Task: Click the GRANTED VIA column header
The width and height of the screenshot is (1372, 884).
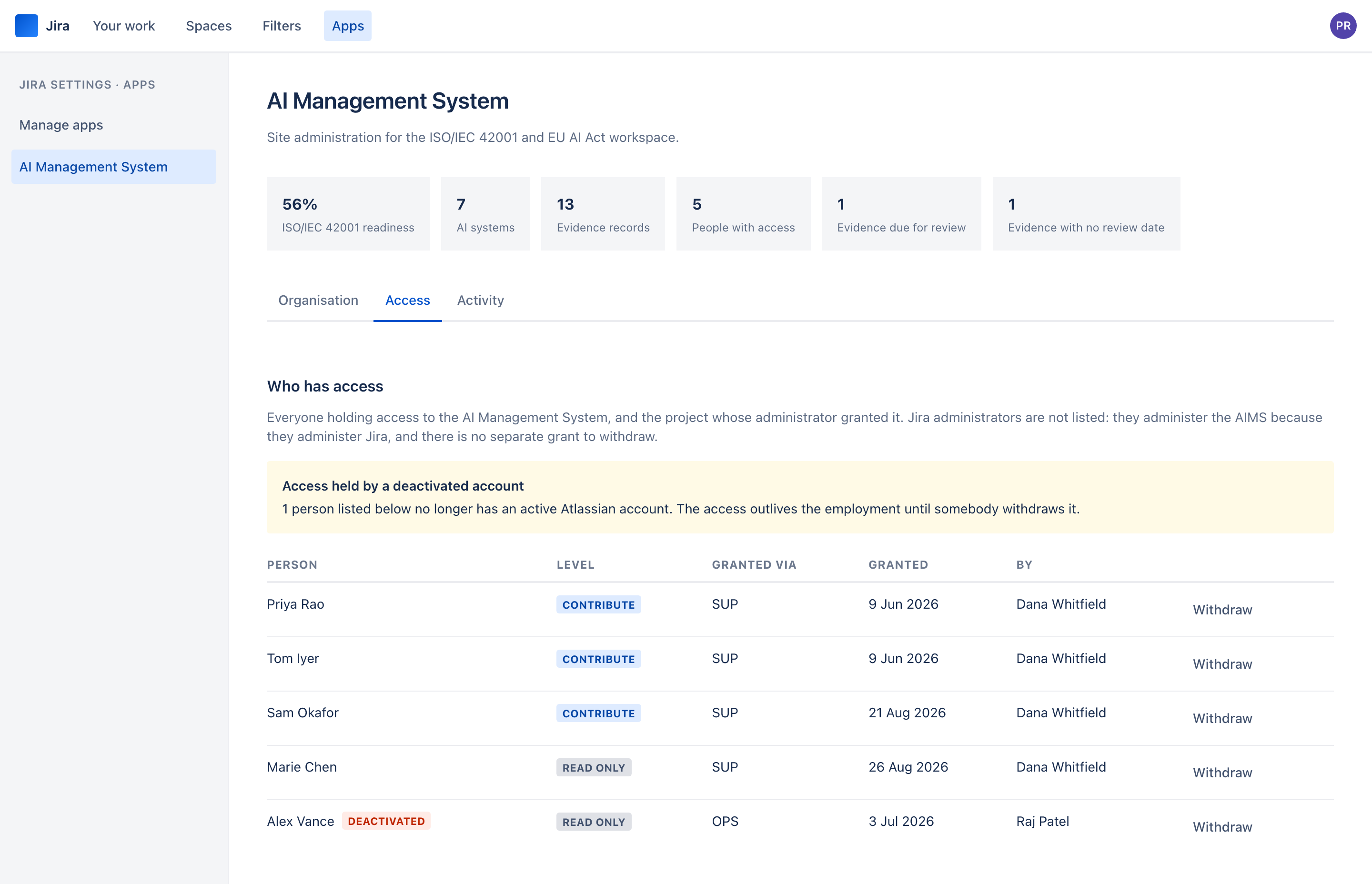Action: [x=754, y=565]
